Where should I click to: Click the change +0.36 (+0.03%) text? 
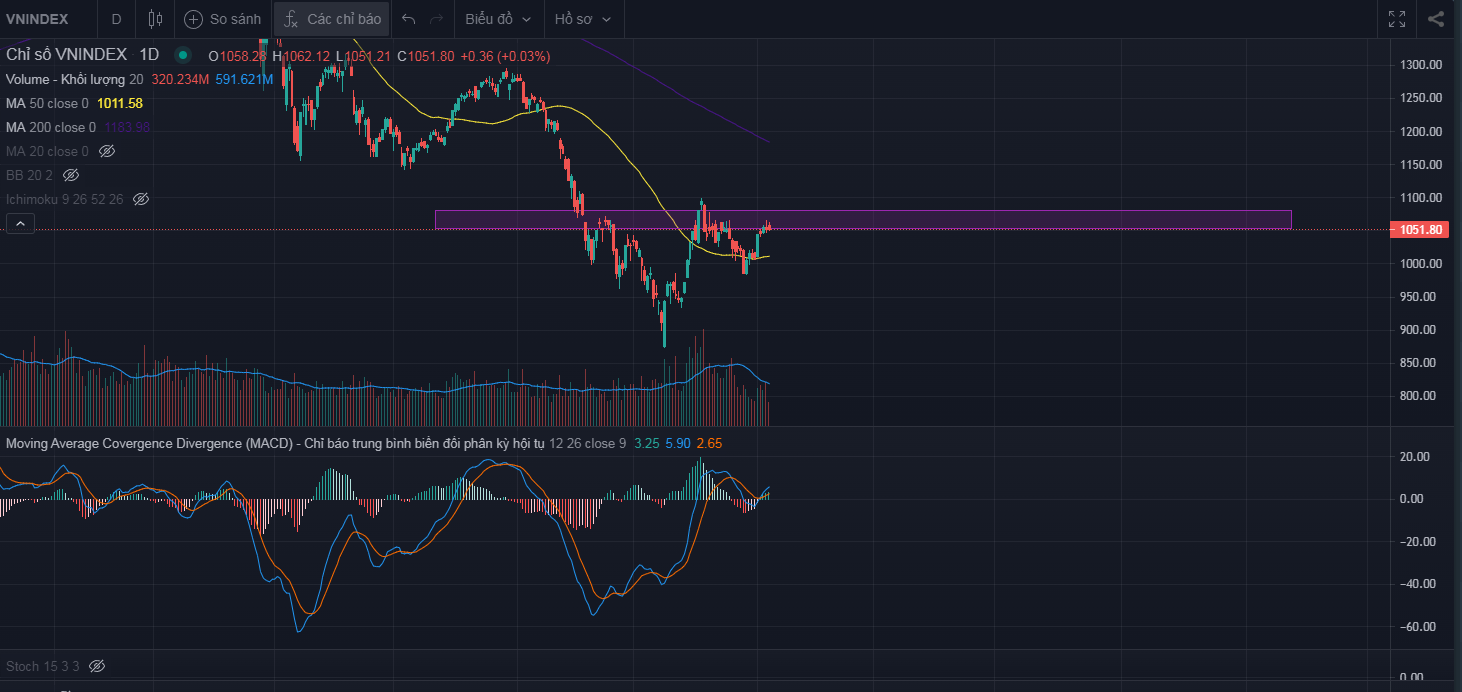505,56
